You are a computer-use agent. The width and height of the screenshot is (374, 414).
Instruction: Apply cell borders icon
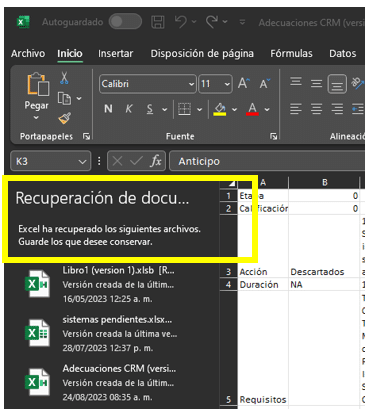(184, 109)
